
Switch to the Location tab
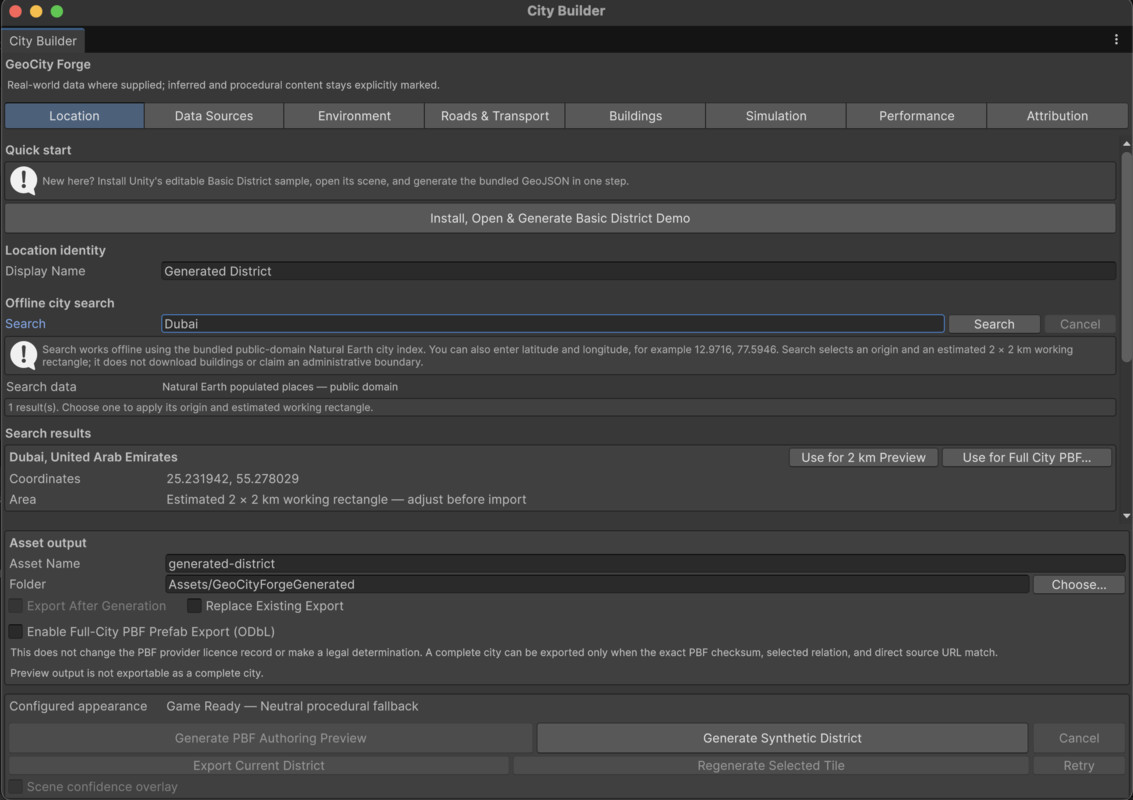click(74, 116)
